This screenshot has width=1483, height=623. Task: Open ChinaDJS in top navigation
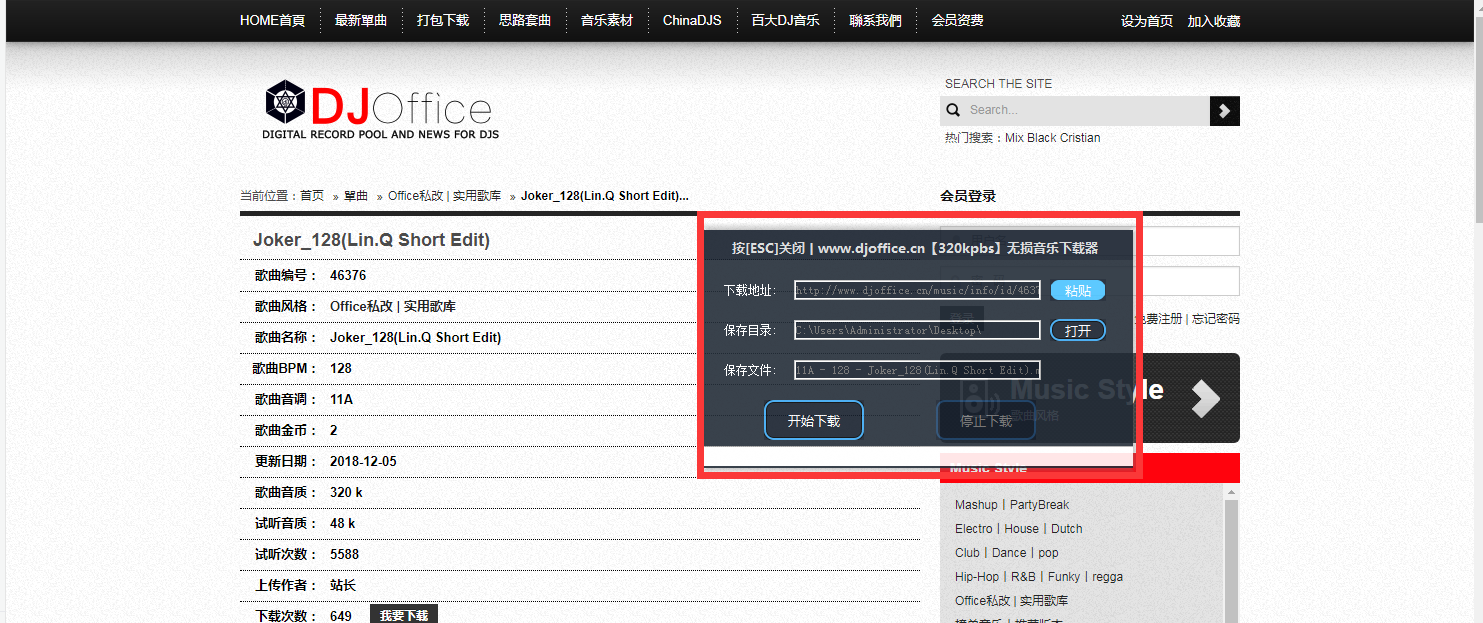(x=692, y=20)
